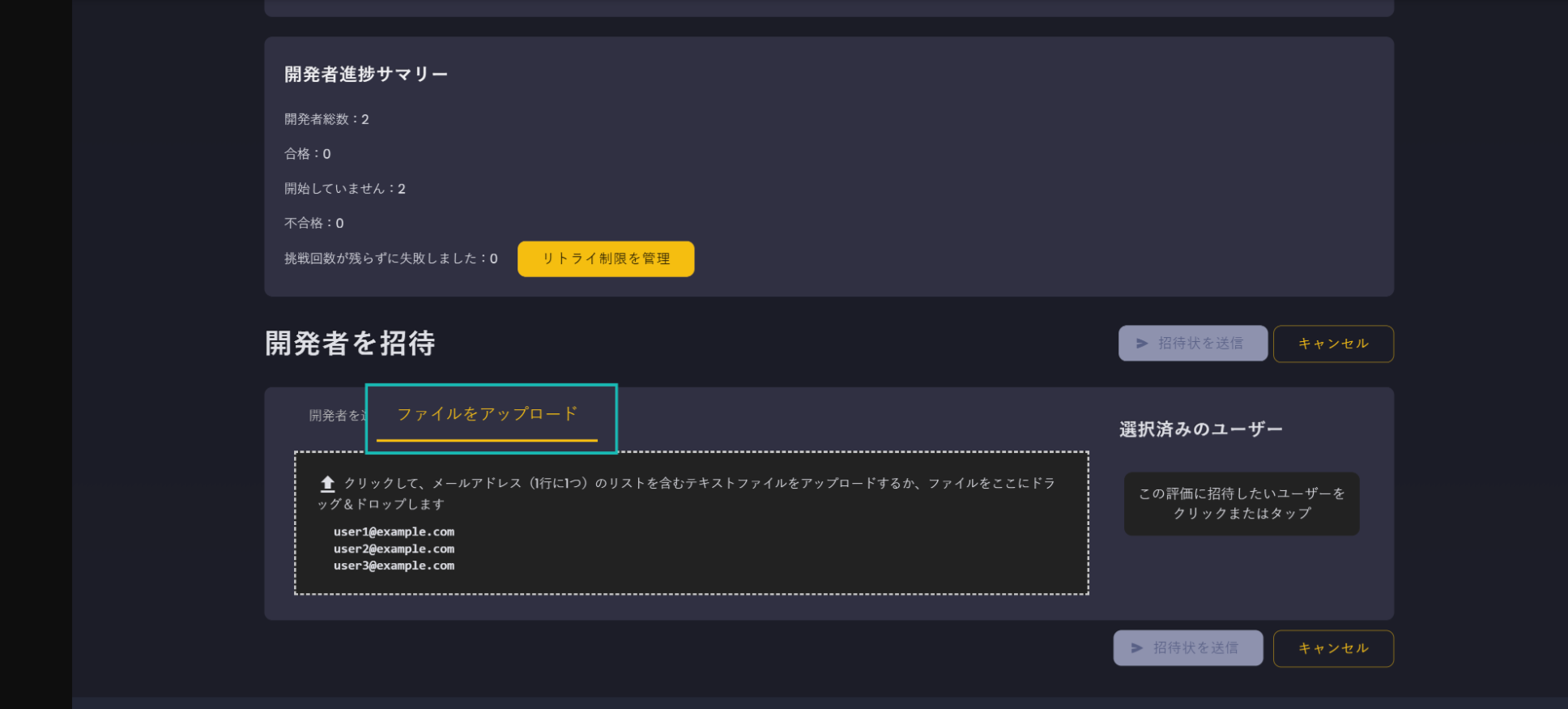Click the top キャンセル button
Viewport: 1568px width, 709px height.
pyautogui.click(x=1333, y=344)
